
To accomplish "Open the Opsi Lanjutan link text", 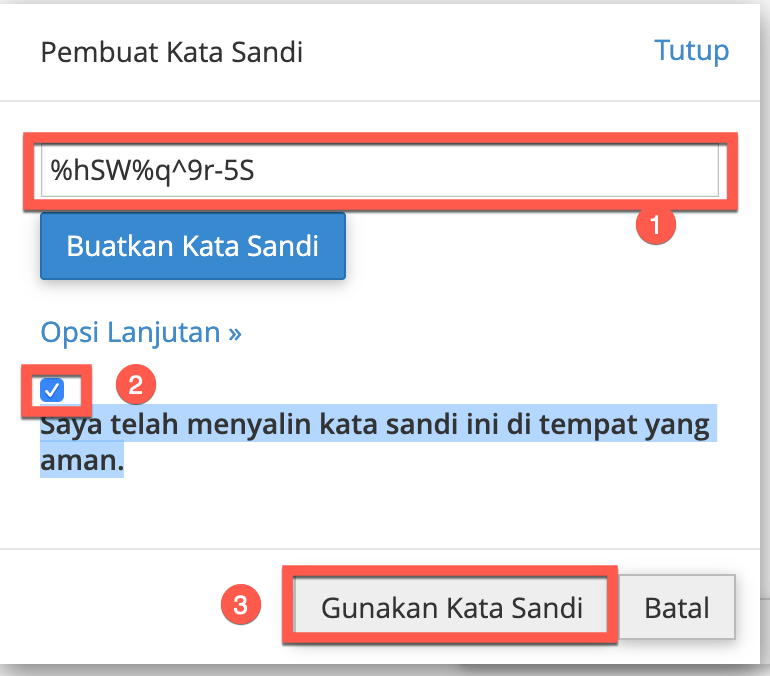I will (x=131, y=333).
